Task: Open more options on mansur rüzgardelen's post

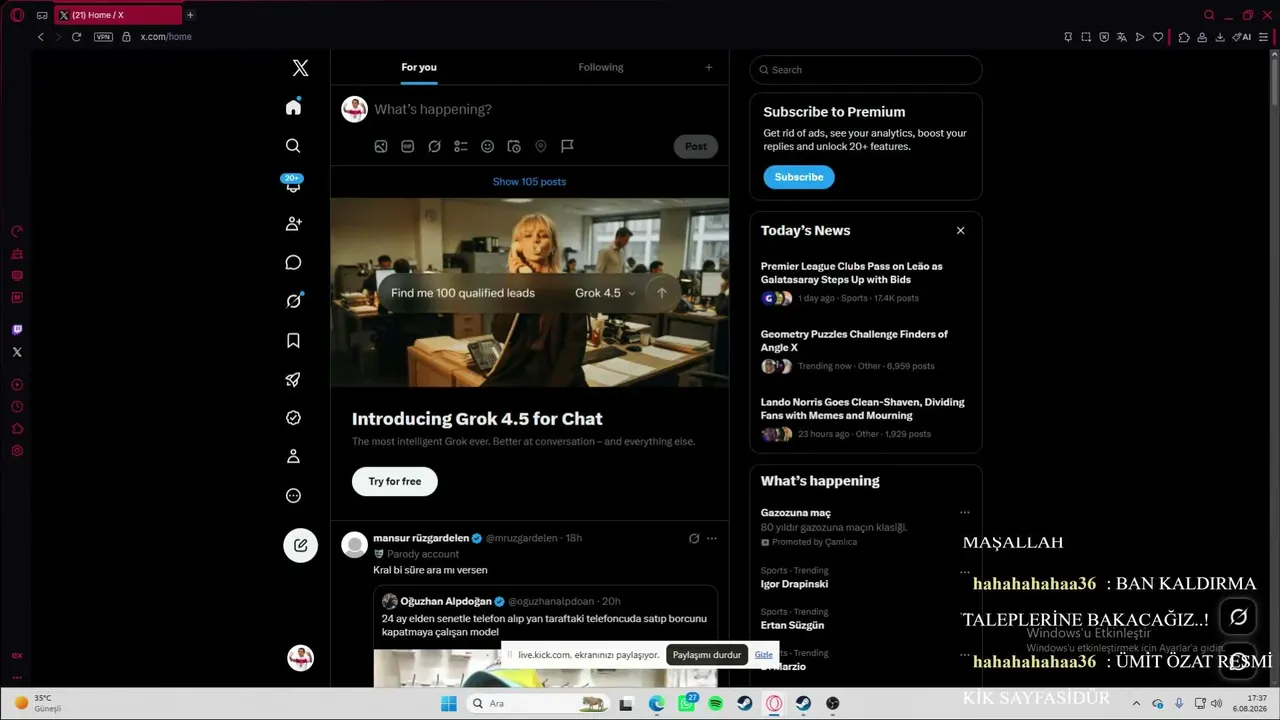Action: click(x=712, y=538)
